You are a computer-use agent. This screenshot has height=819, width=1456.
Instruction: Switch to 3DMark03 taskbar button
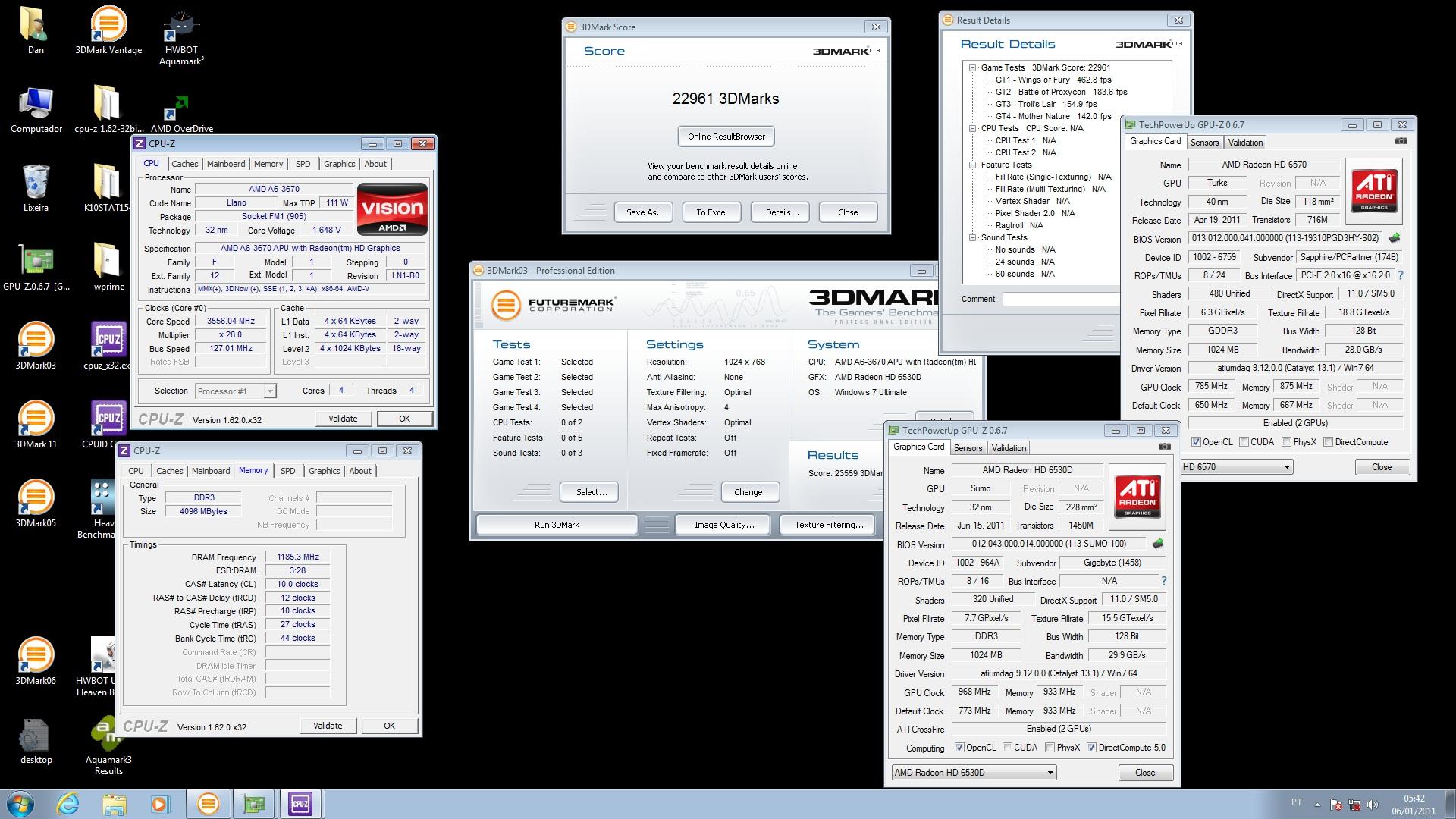(x=208, y=804)
